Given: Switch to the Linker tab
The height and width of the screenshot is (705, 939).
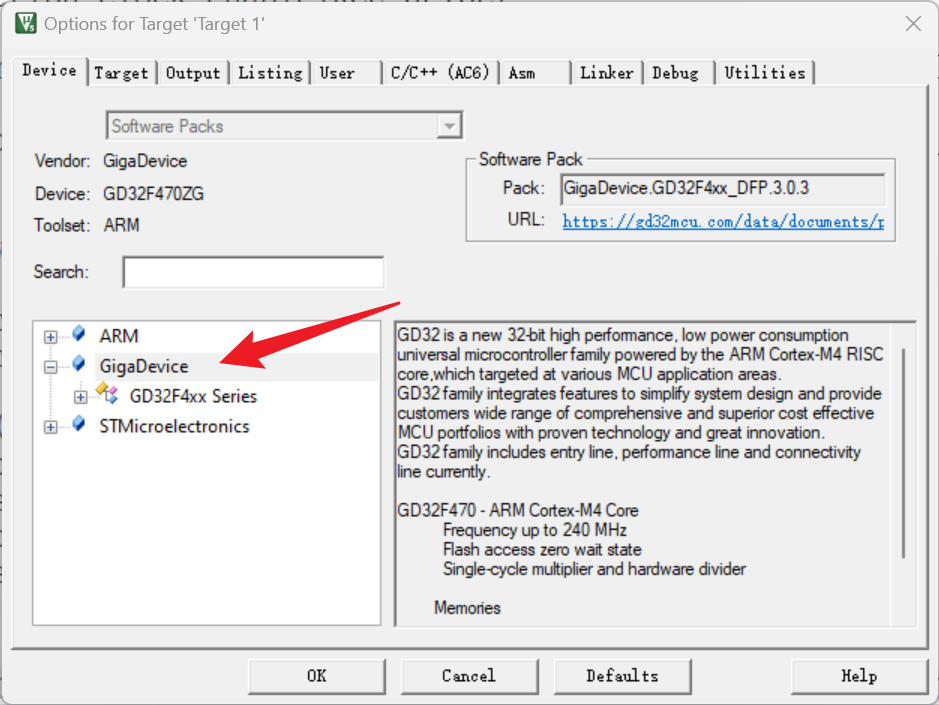Looking at the screenshot, I should [x=607, y=73].
